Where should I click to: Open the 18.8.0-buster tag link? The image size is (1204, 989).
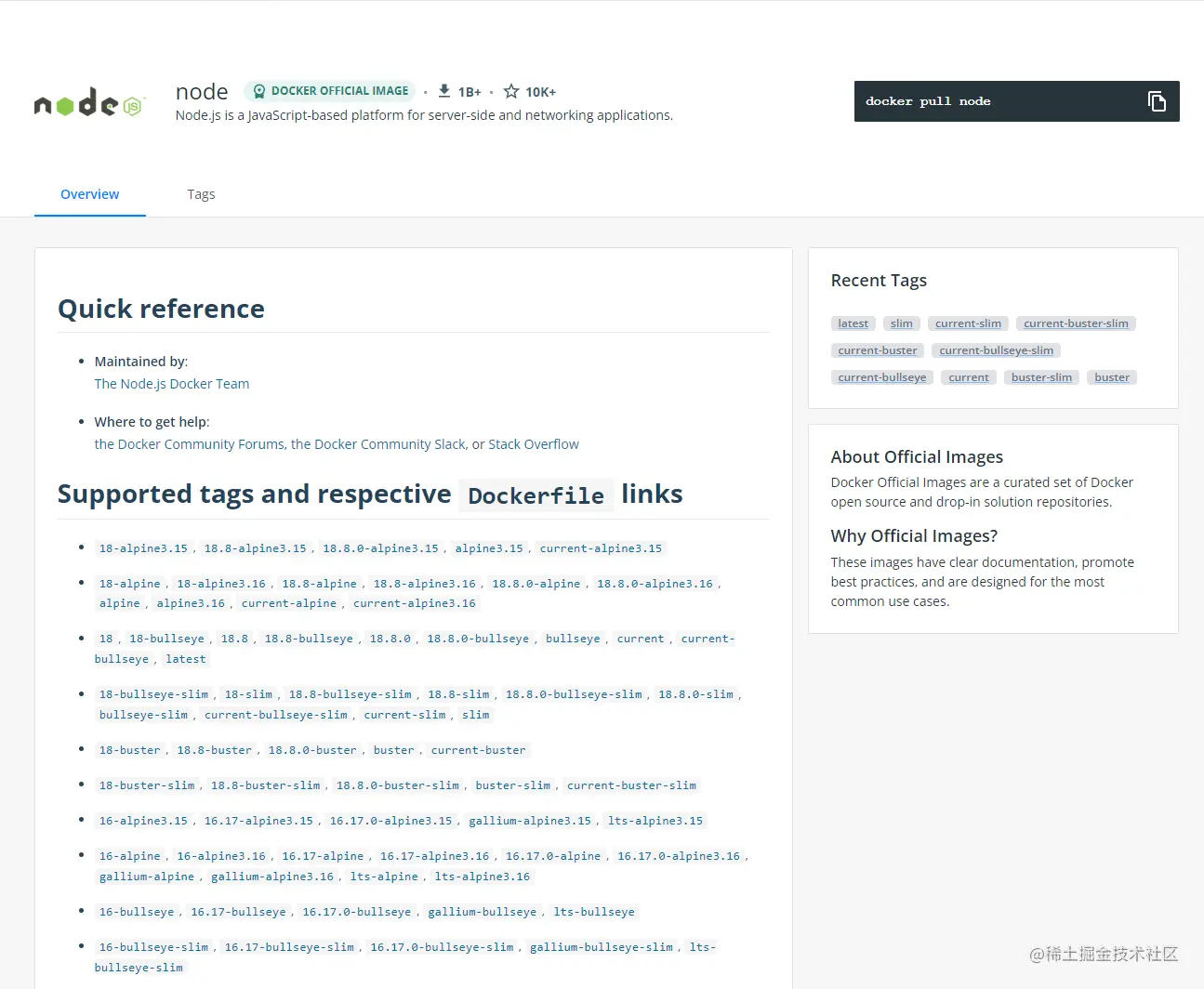(x=312, y=750)
